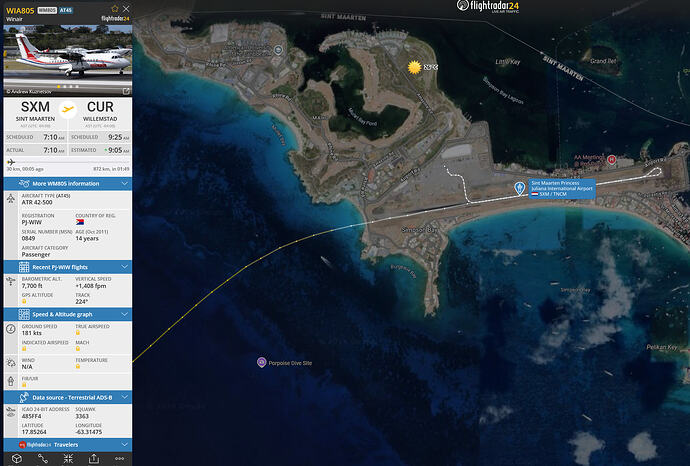Click the hospital H marker on map
Viewport: 690px width, 466px height.
[x=611, y=159]
